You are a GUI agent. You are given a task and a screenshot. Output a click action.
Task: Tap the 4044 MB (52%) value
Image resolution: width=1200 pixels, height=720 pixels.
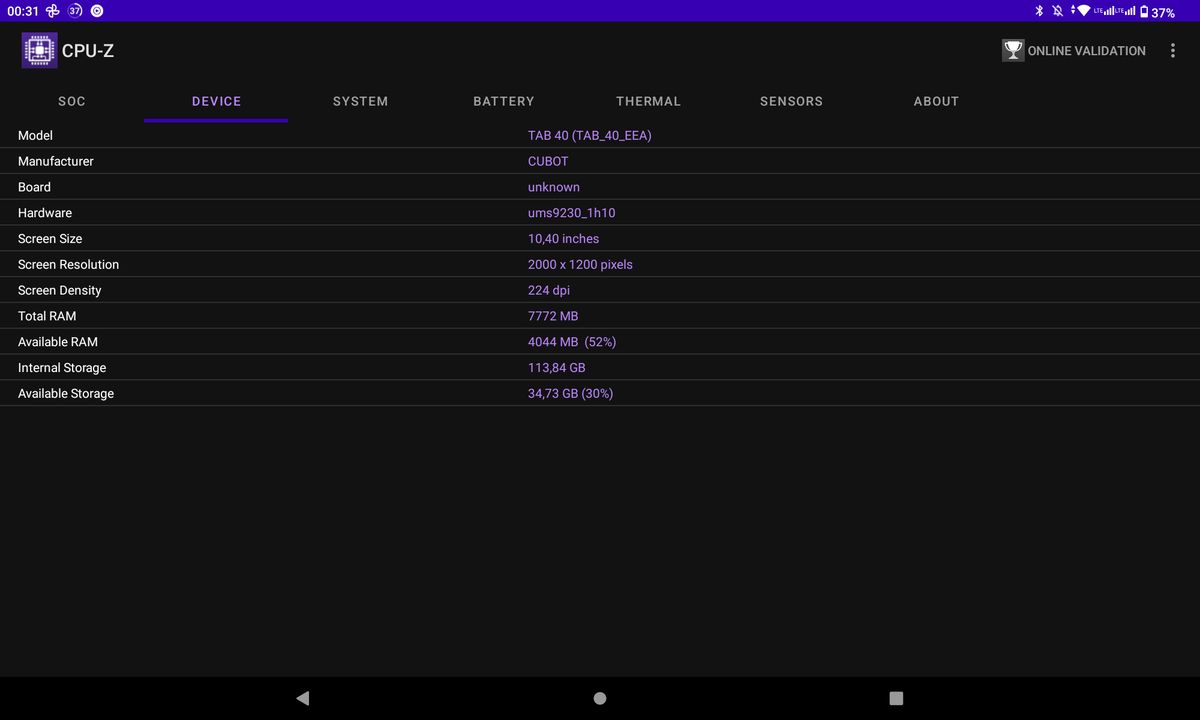pyautogui.click(x=572, y=342)
